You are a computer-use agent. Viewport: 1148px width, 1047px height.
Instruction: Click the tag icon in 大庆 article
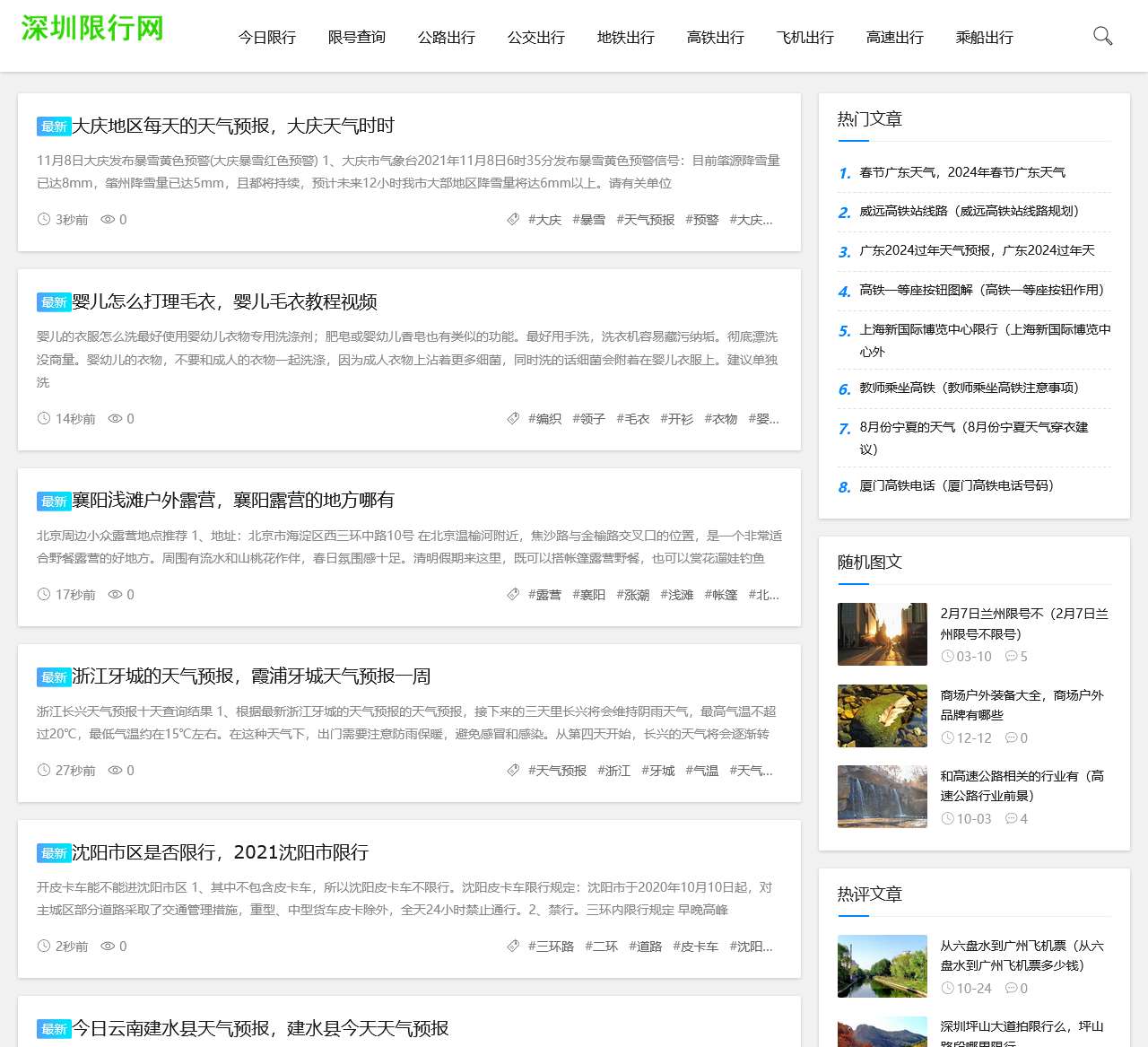513,219
